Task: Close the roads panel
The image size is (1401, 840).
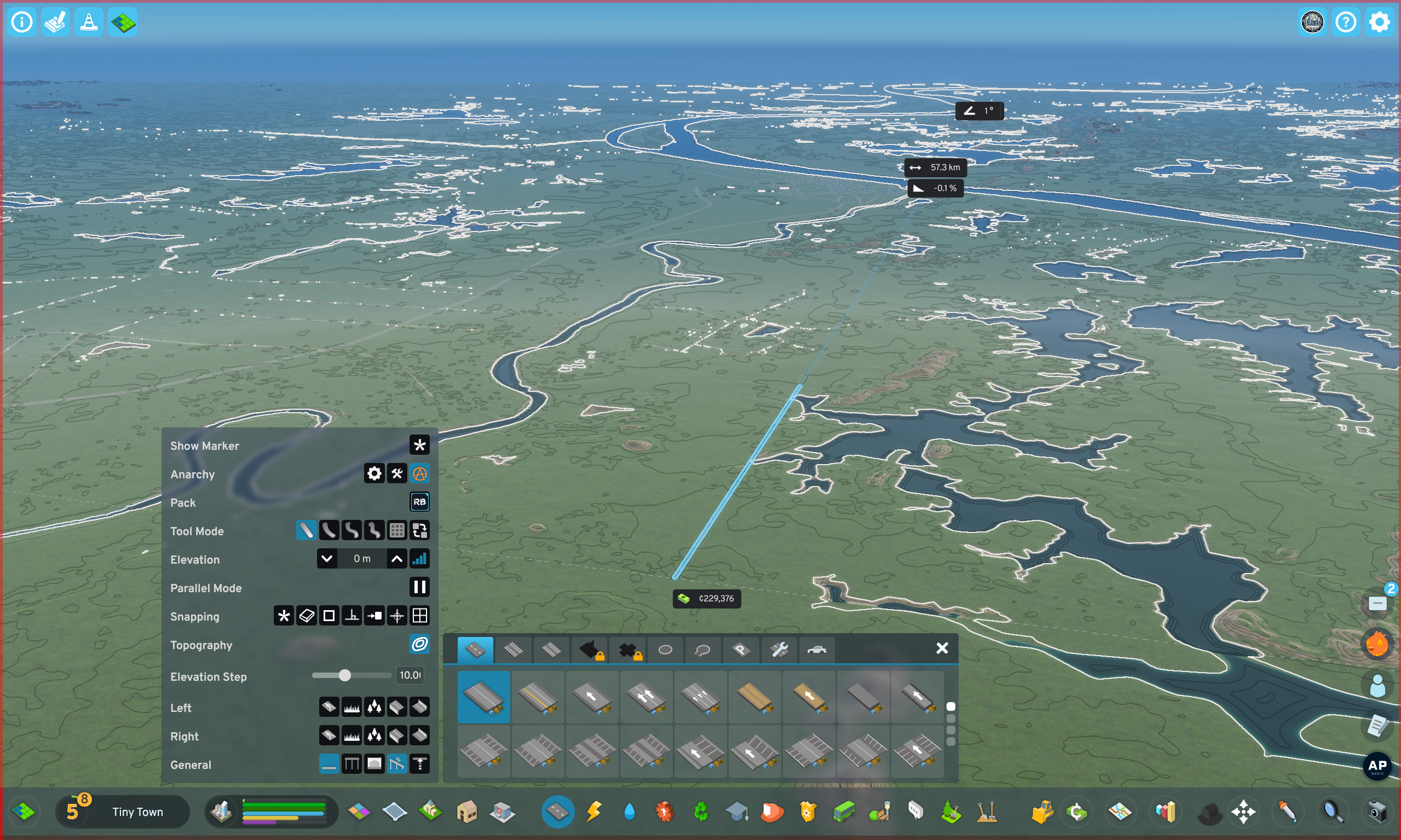Action: (x=942, y=648)
